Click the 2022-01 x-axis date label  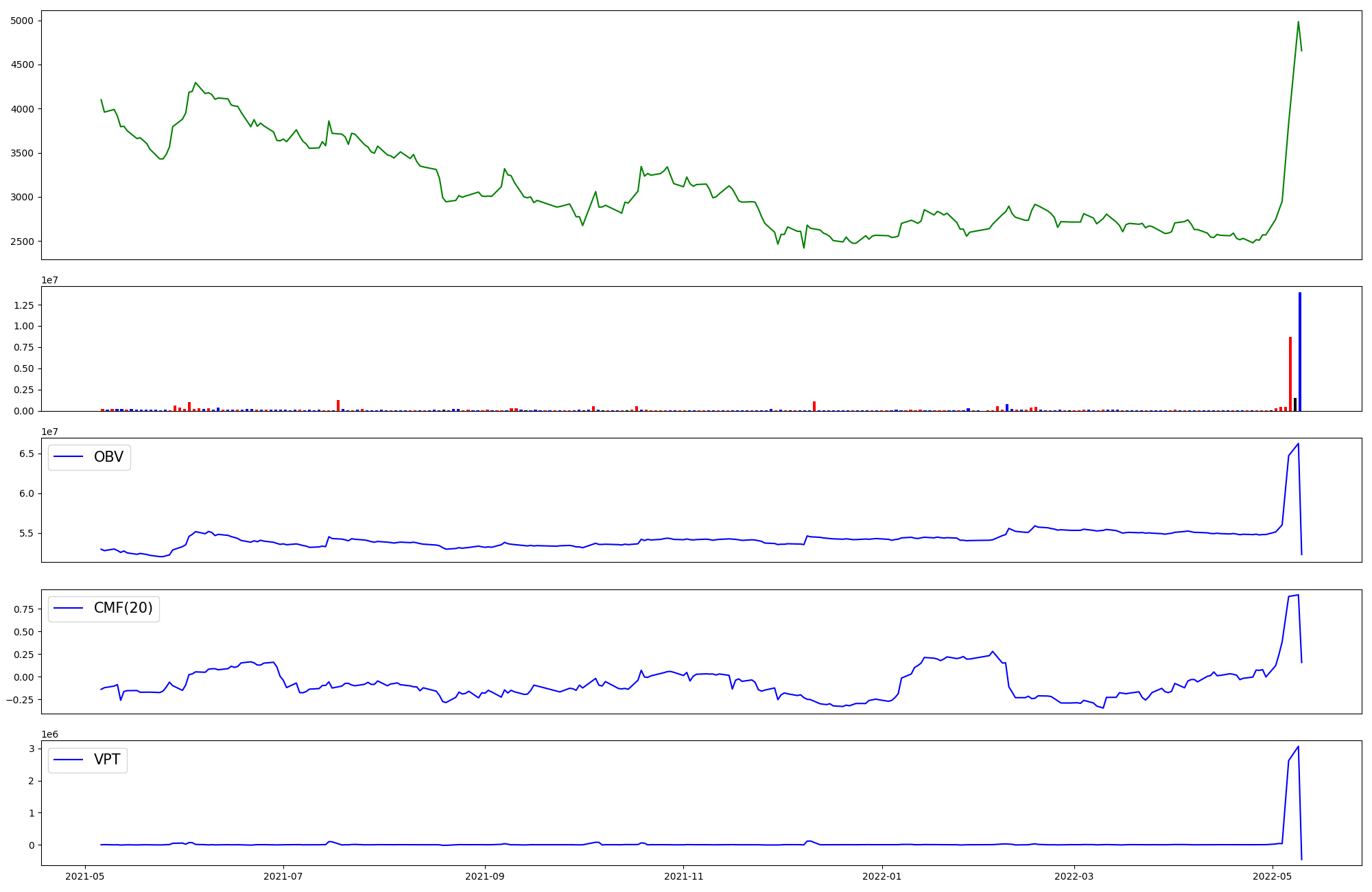(882, 876)
